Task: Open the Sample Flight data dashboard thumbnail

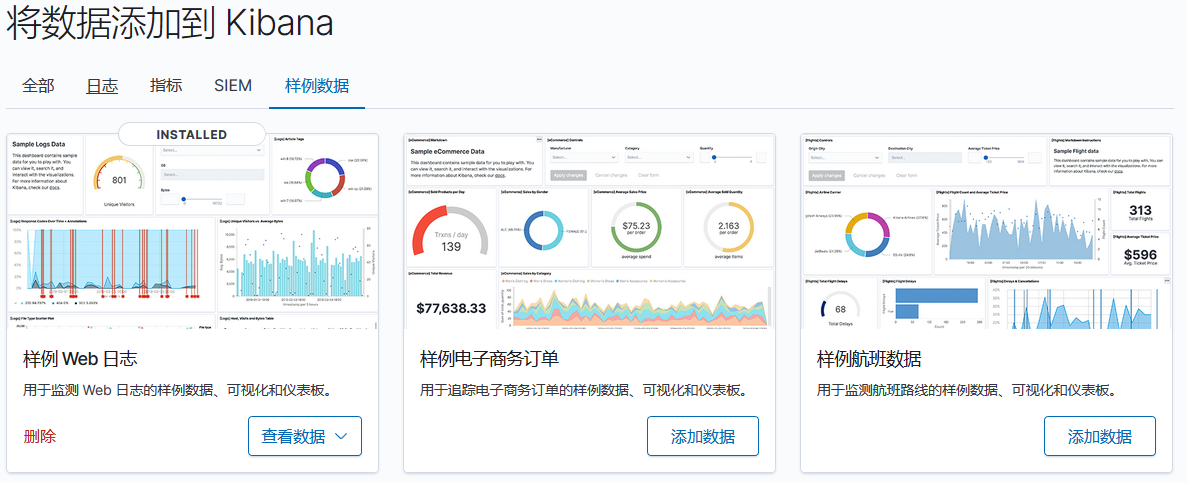Action: coord(986,231)
